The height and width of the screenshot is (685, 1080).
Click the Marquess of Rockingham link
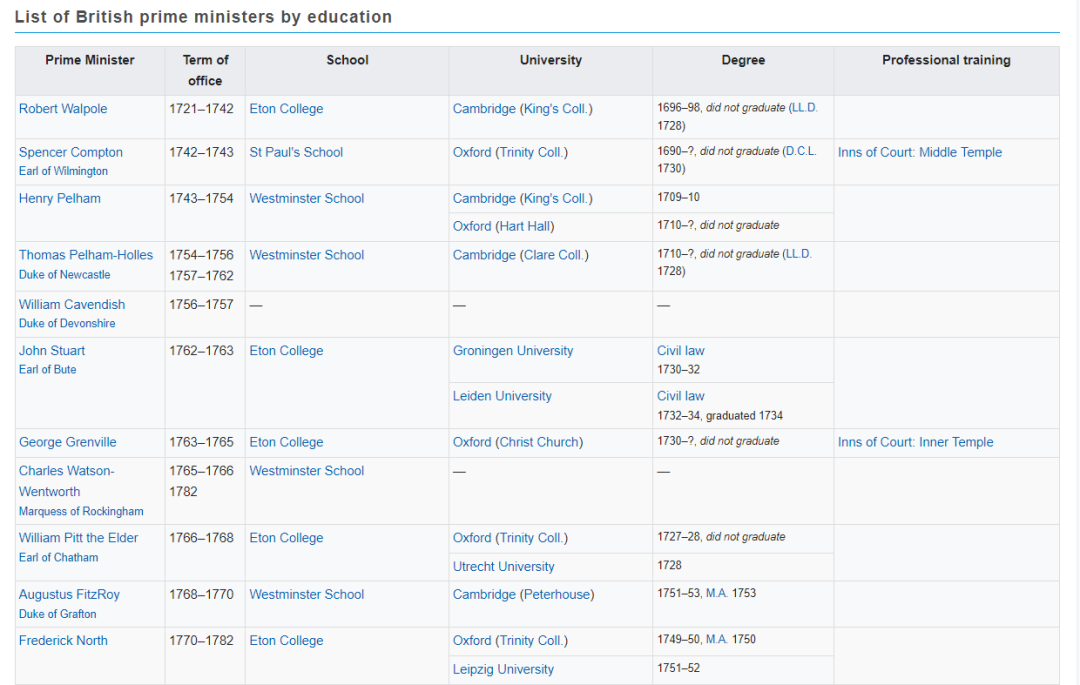coord(81,511)
